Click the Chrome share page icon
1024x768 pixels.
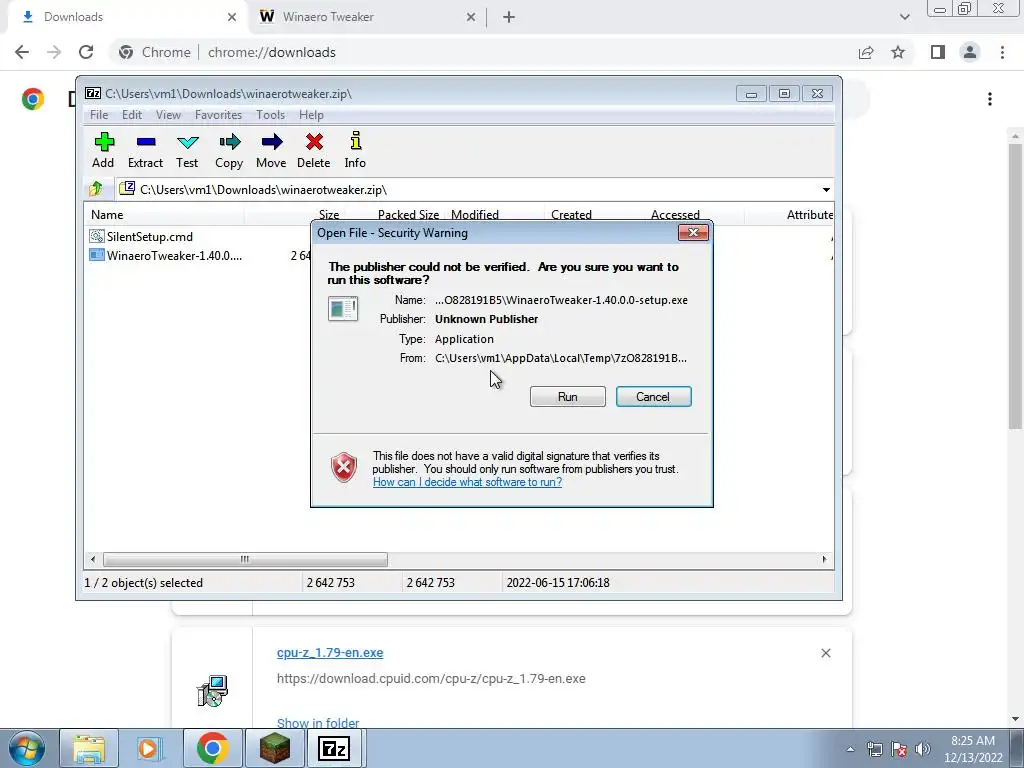tap(866, 52)
